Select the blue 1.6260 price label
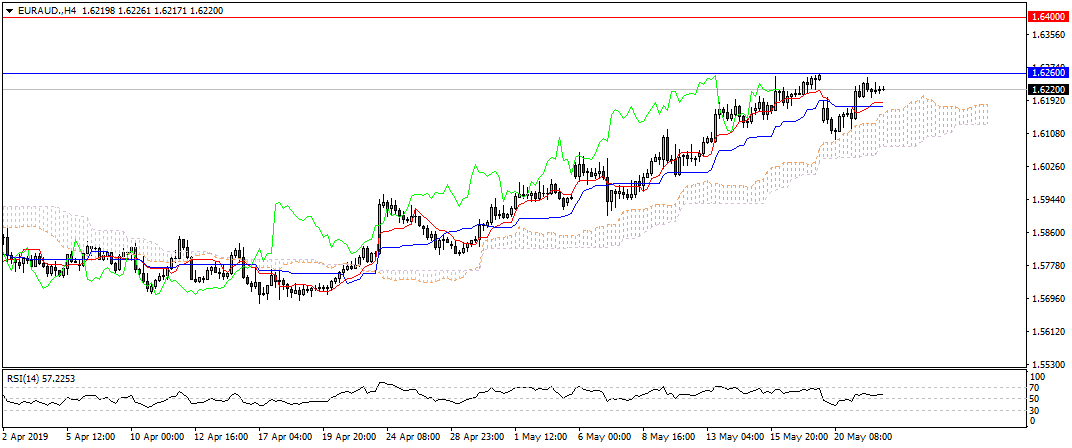 [x=1045, y=73]
